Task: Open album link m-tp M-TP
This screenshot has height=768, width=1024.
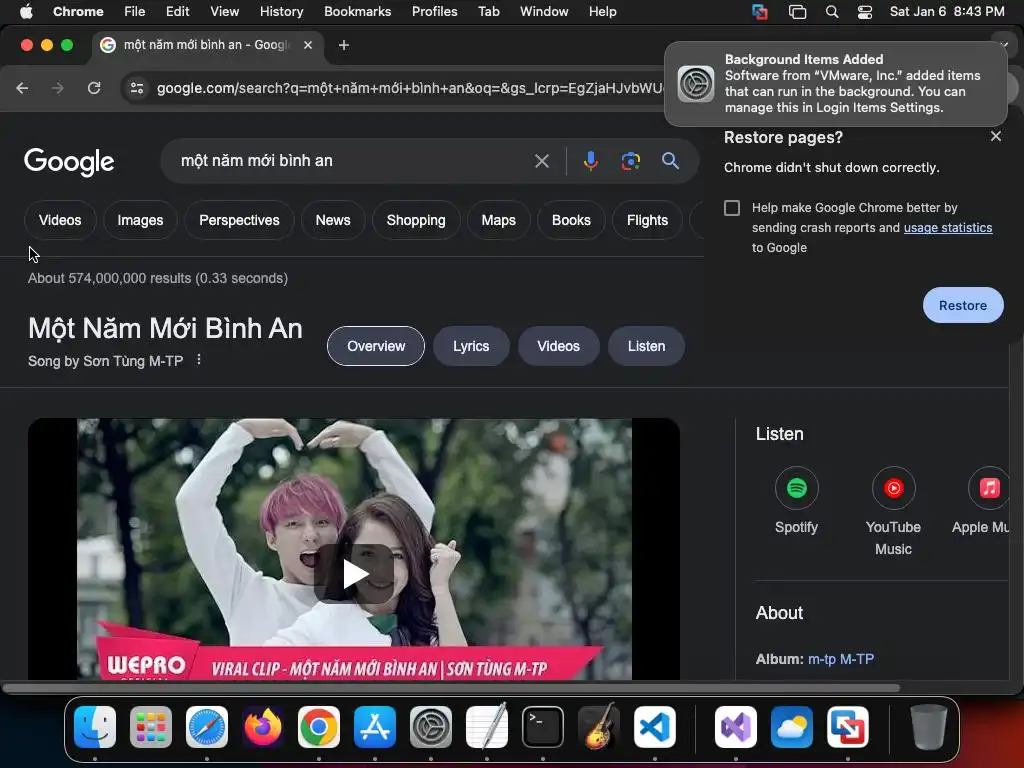Action: pos(841,659)
